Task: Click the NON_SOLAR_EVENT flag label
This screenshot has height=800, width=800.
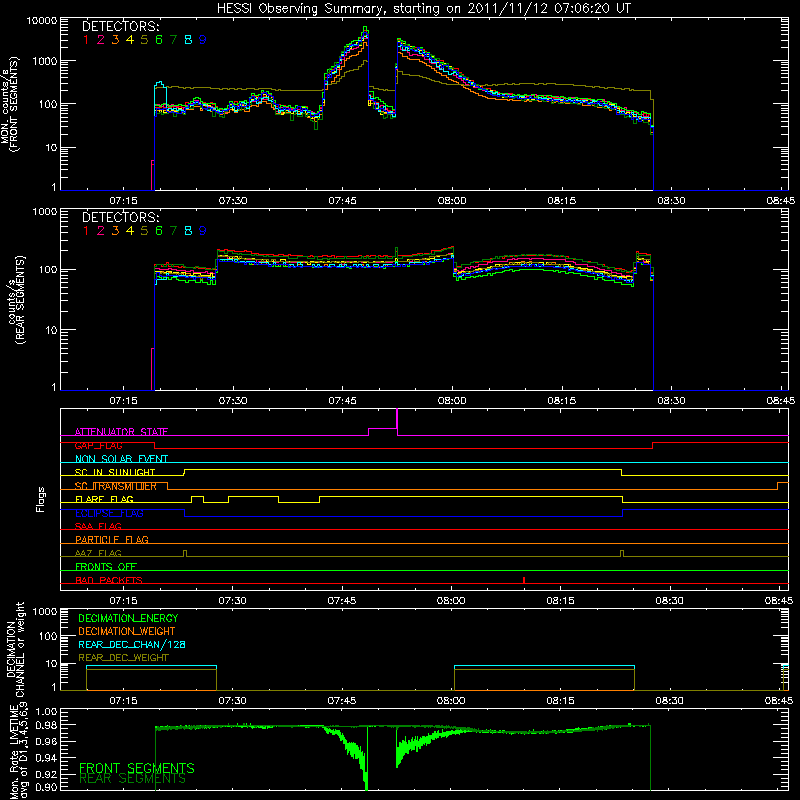Action: [121, 459]
